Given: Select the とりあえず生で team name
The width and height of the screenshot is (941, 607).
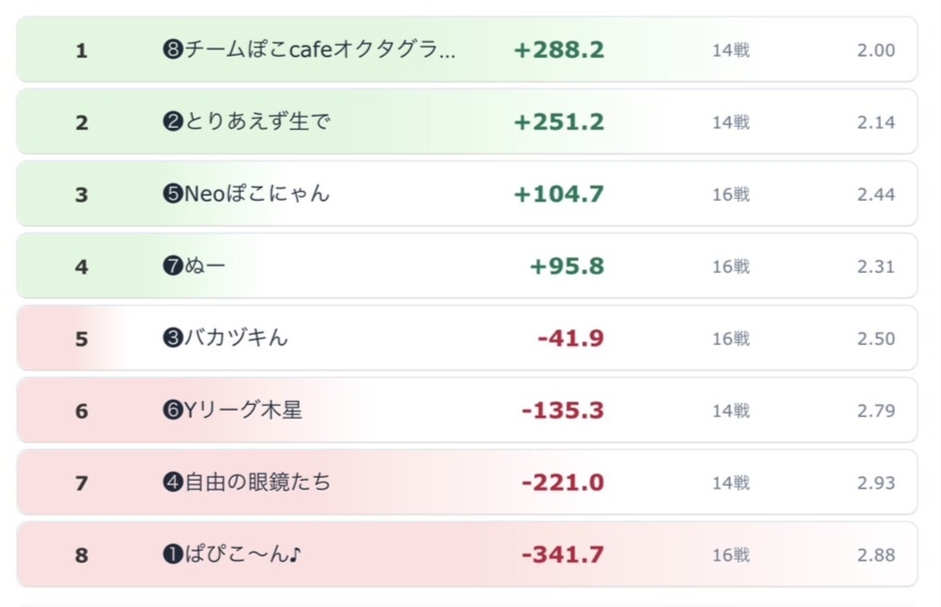Looking at the screenshot, I should tap(257, 122).
